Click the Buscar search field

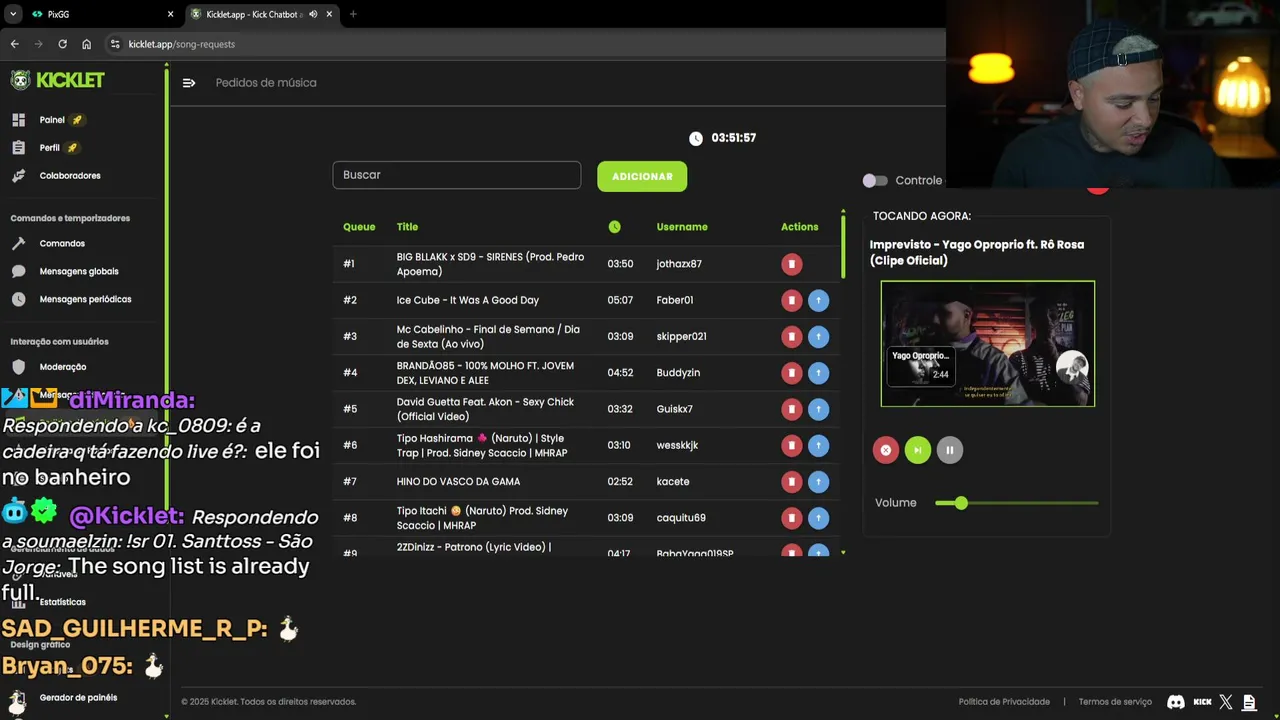coord(457,175)
